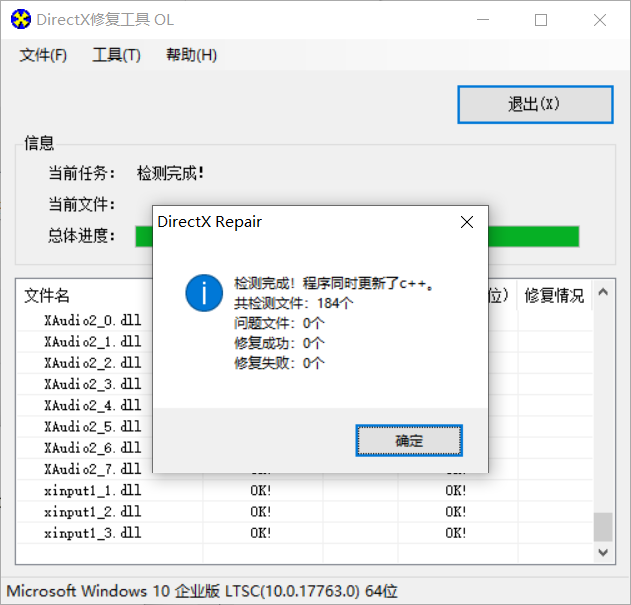Select xinput1_2.dll row
The width and height of the screenshot is (631, 605).
click(x=305, y=512)
